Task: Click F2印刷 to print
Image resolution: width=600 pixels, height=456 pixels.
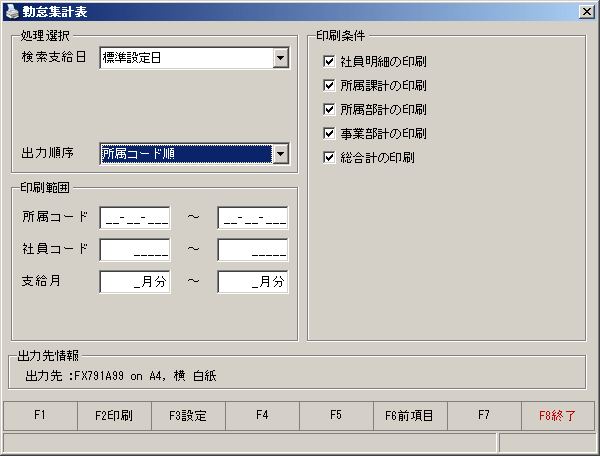Action: click(x=114, y=415)
